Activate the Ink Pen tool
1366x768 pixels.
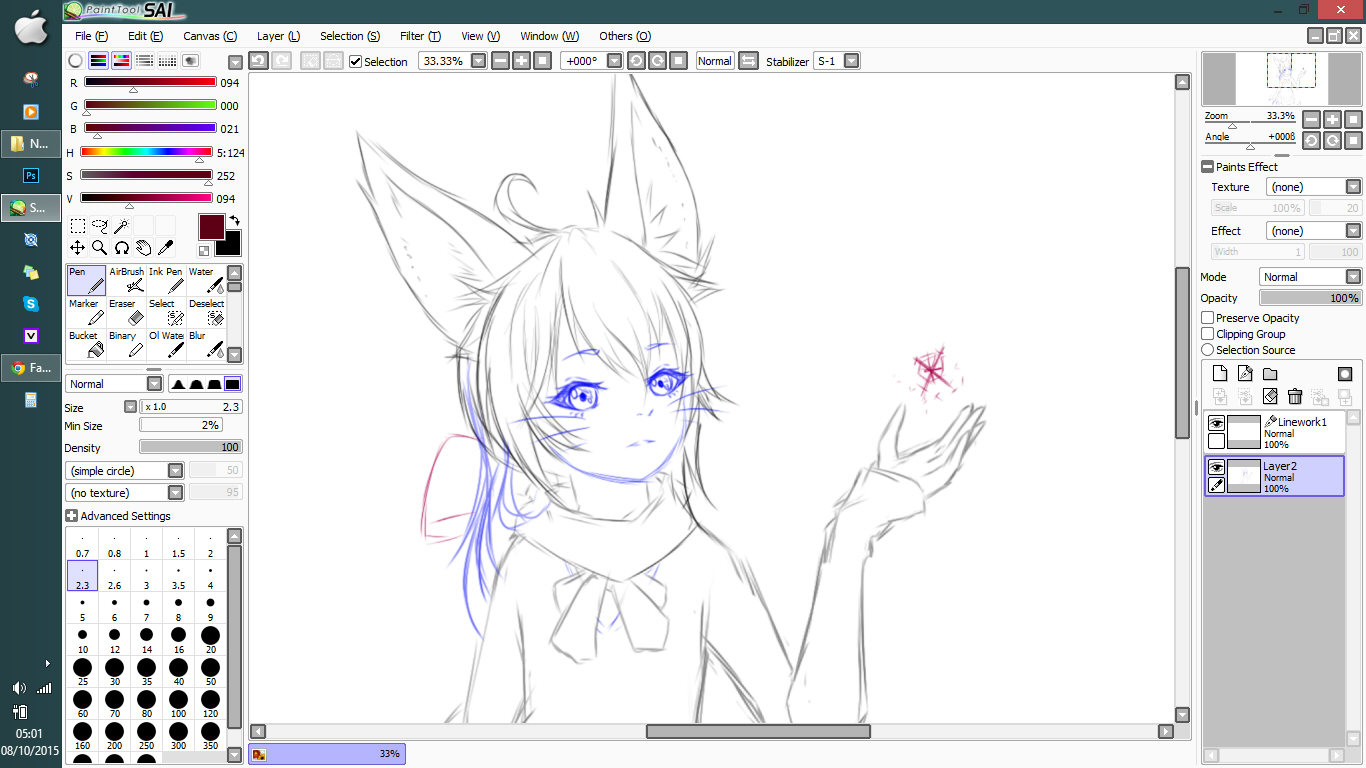[x=166, y=280]
